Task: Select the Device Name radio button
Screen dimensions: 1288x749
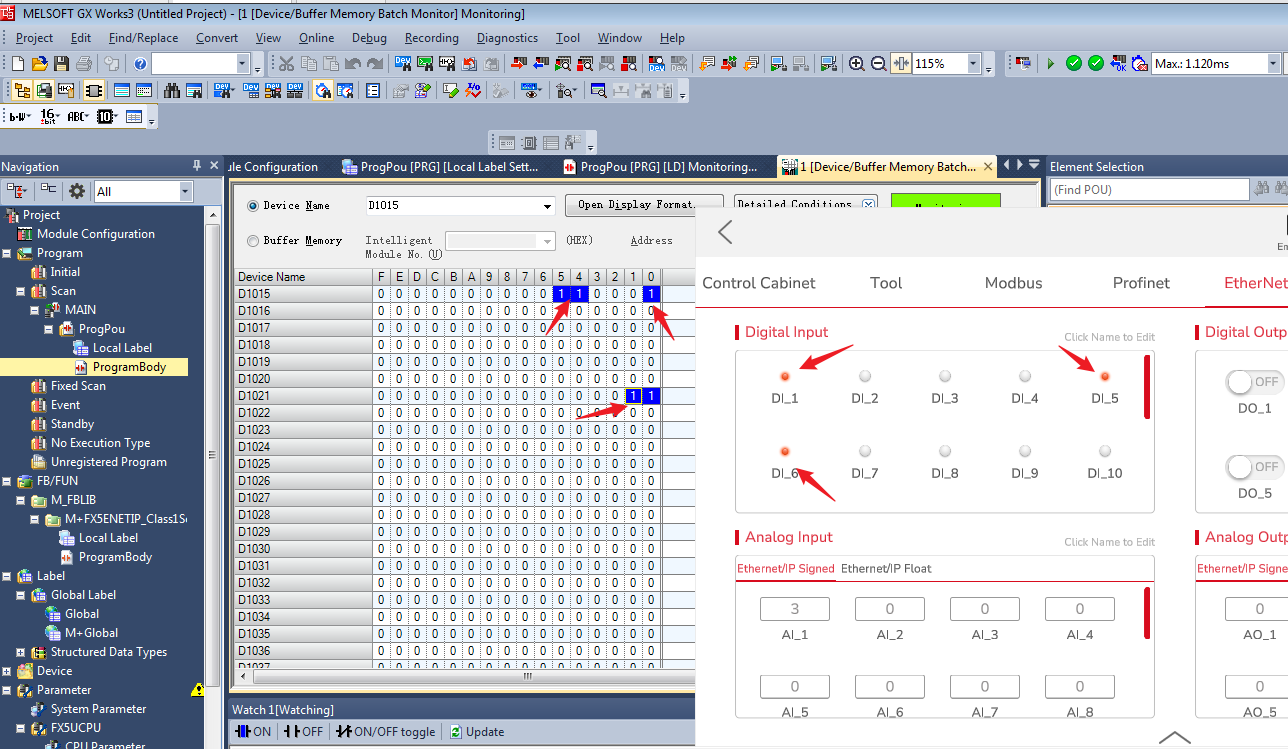Action: (x=252, y=206)
